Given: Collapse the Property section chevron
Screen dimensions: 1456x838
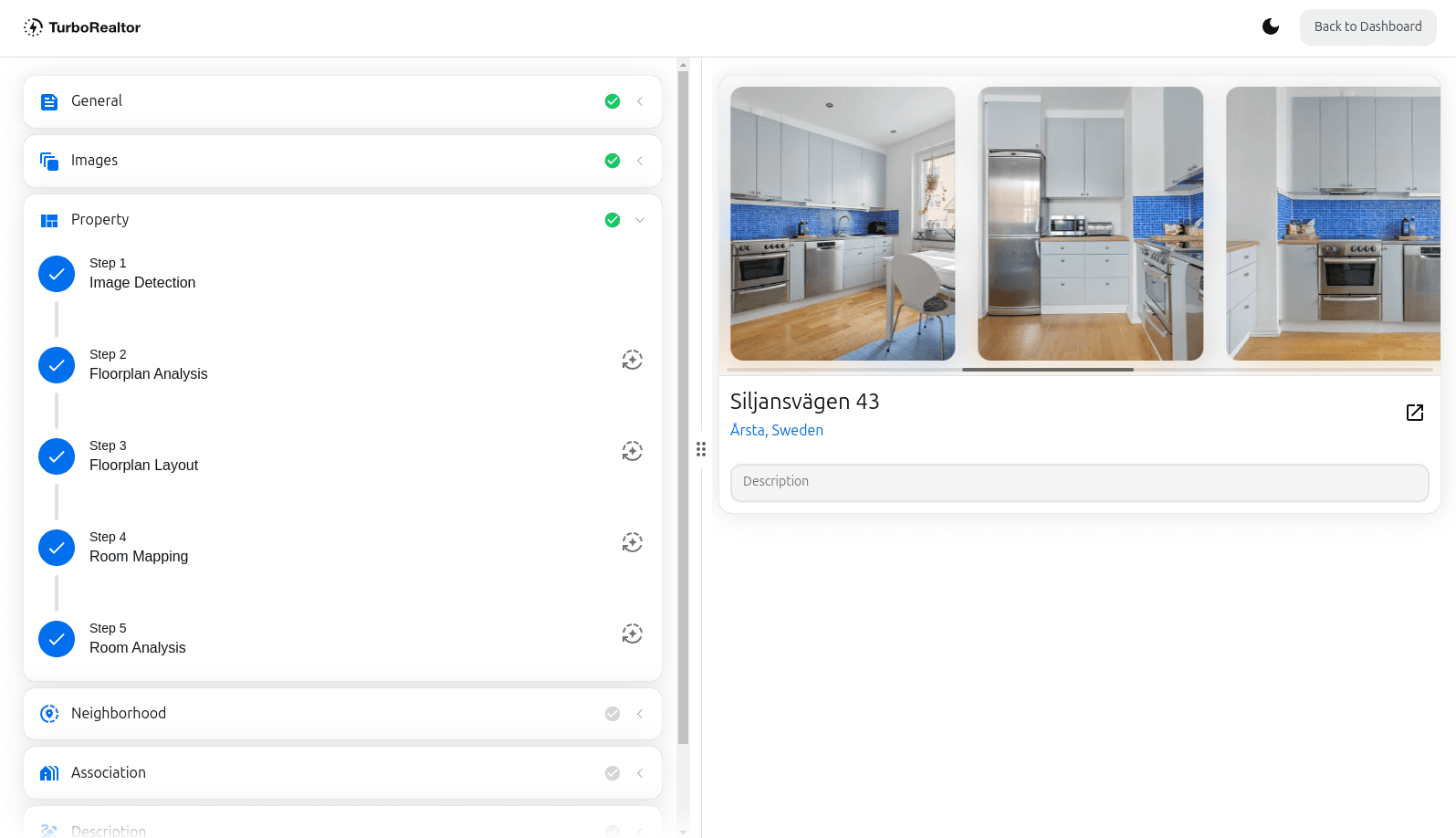Looking at the screenshot, I should tap(640, 220).
